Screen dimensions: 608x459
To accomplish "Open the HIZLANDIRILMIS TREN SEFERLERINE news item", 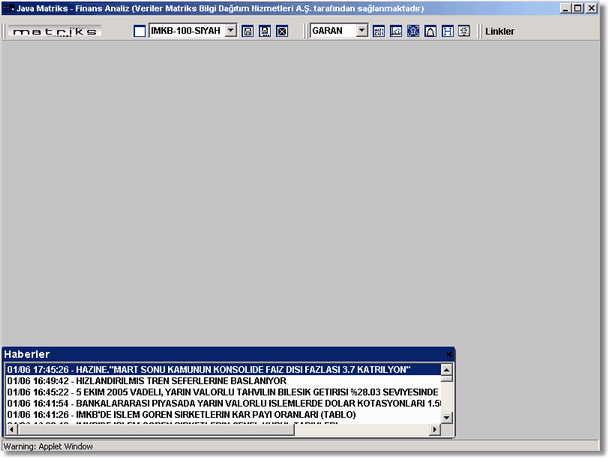I will [x=150, y=380].
